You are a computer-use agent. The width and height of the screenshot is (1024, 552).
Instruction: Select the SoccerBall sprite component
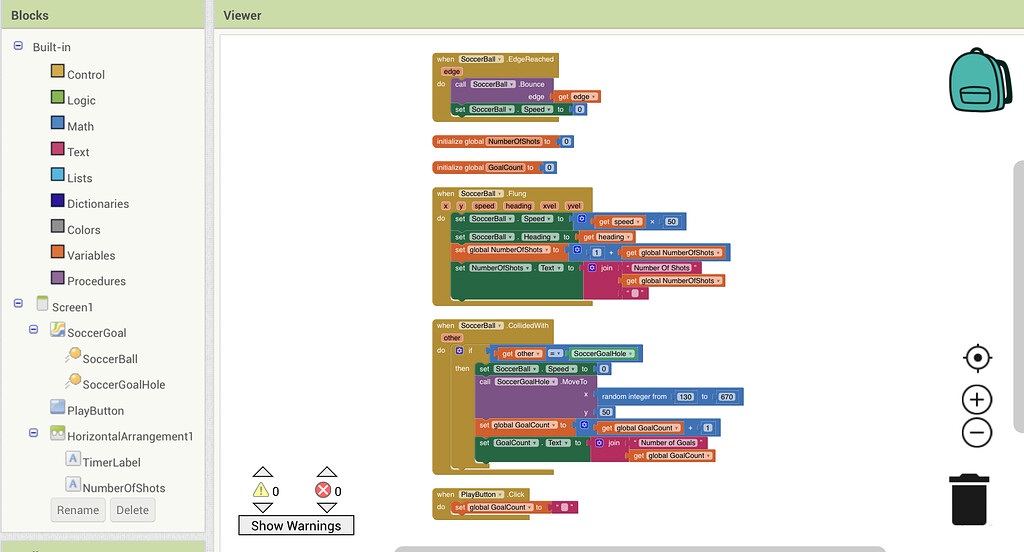[110, 358]
